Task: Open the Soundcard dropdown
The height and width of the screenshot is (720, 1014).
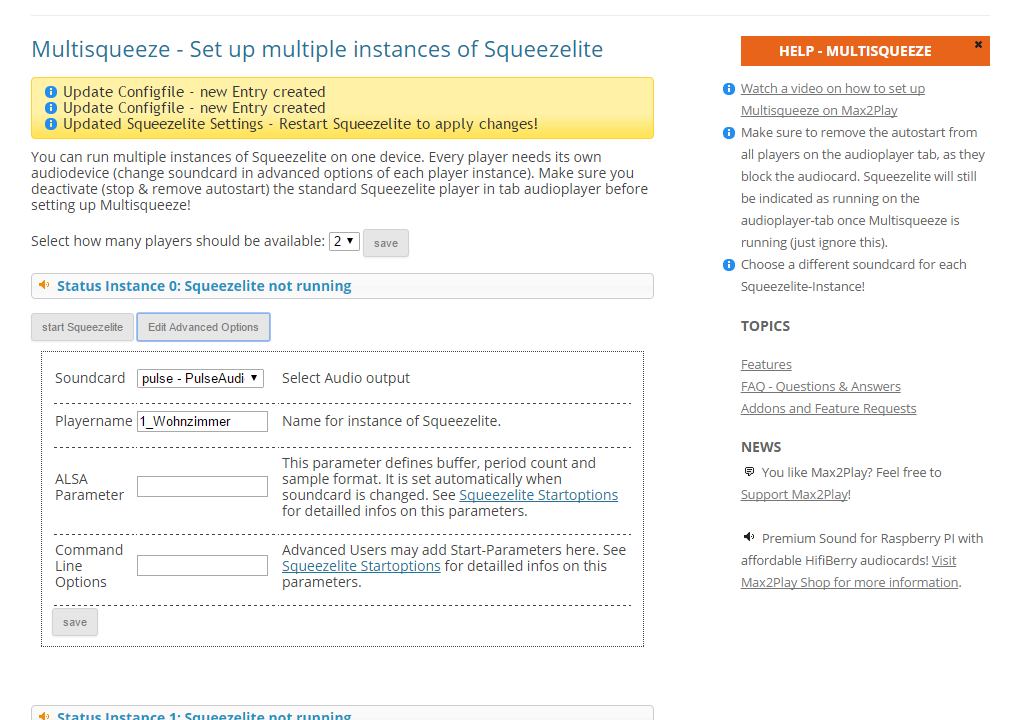Action: (x=200, y=378)
